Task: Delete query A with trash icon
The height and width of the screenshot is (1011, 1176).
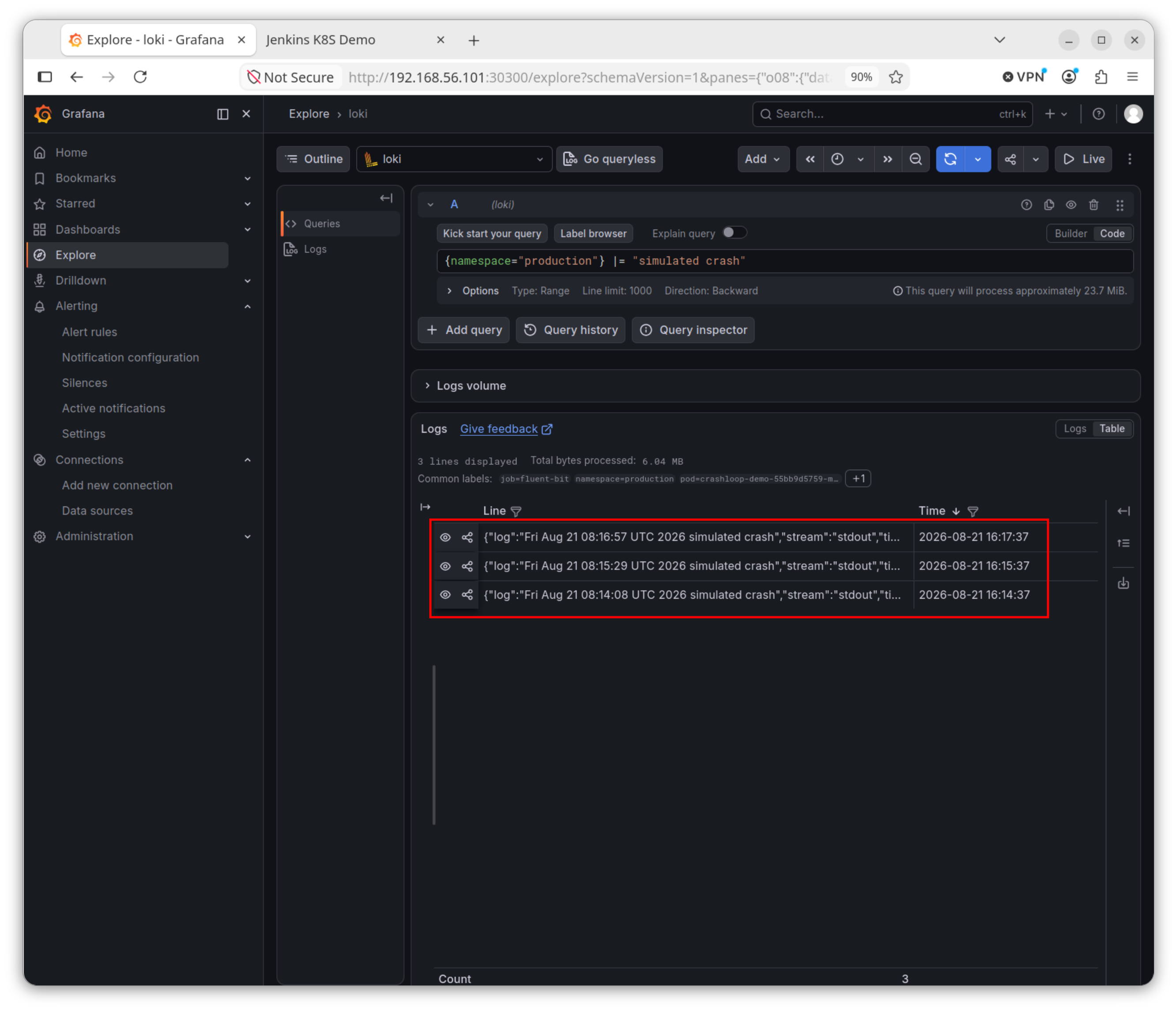Action: pos(1094,205)
